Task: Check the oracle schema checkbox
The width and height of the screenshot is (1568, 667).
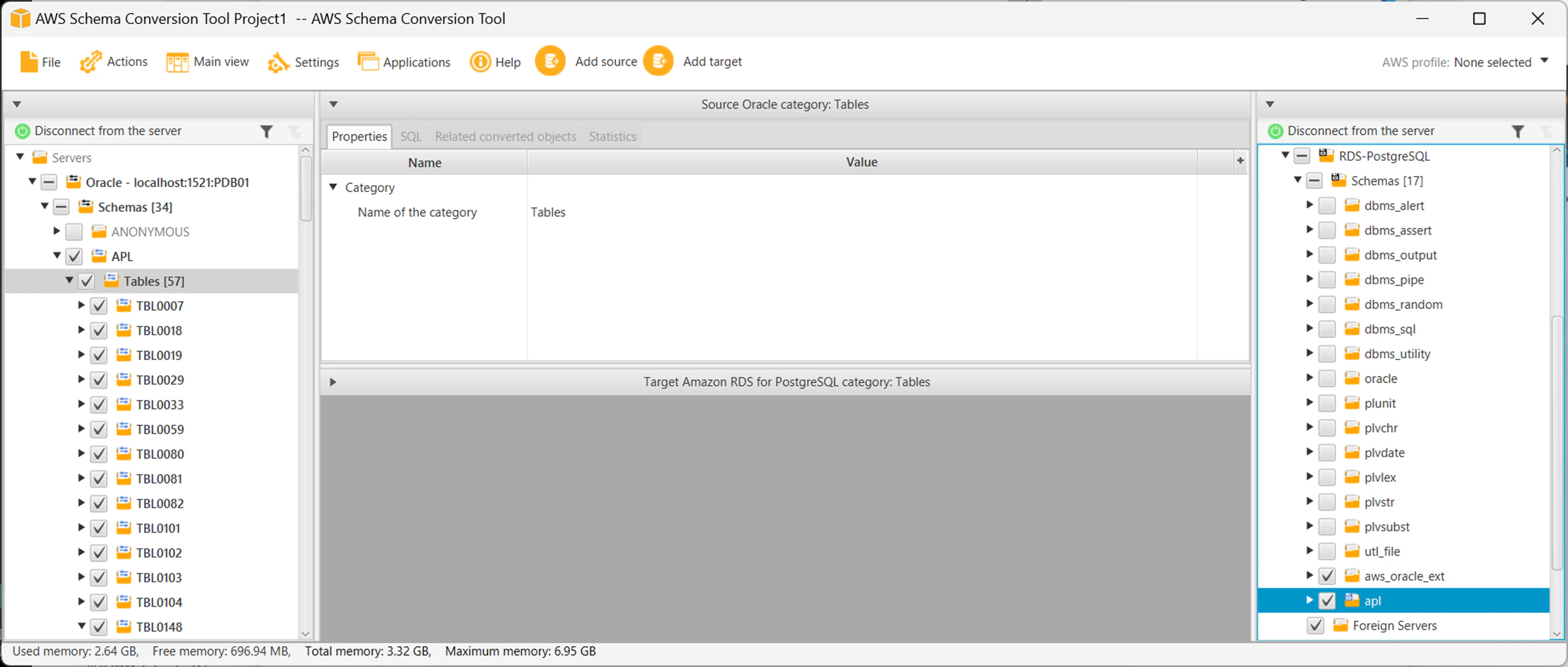Action: pyautogui.click(x=1327, y=379)
